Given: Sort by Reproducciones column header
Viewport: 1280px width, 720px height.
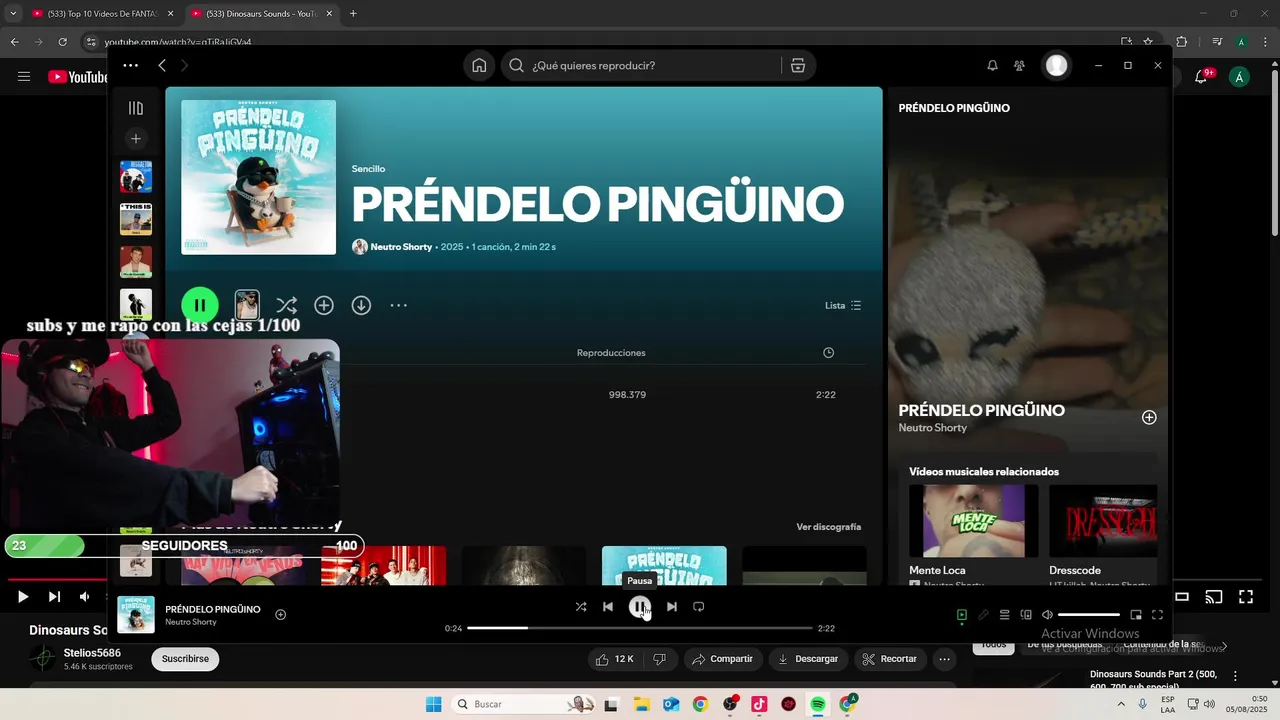Looking at the screenshot, I should 611,353.
